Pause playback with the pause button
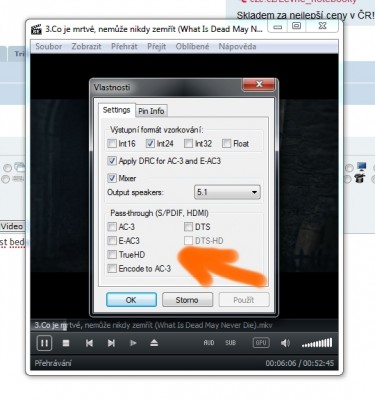 tap(44, 343)
